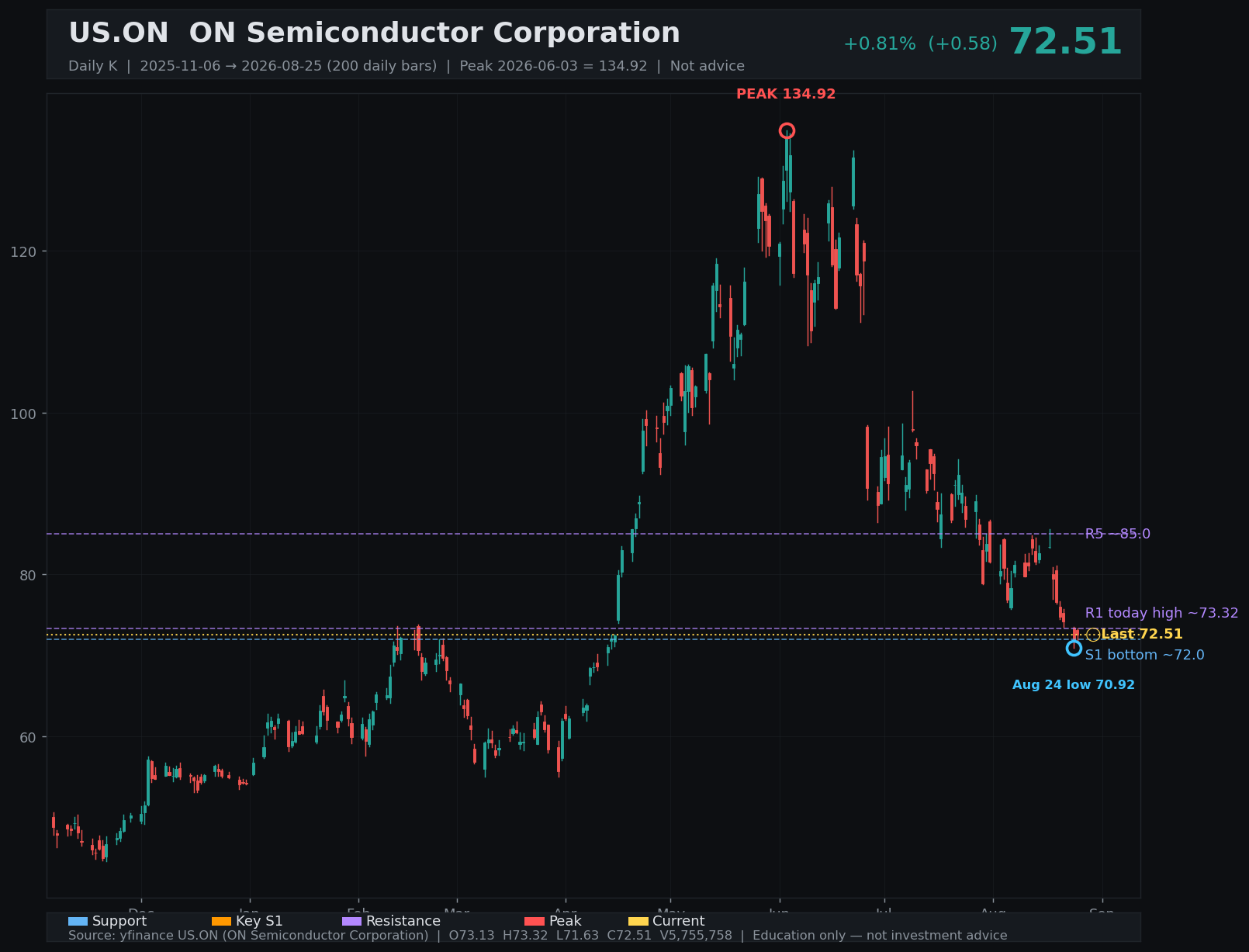The width and height of the screenshot is (1249, 952).
Task: Click the "S1 bottom ~72.0" support label
Action: pos(1145,655)
